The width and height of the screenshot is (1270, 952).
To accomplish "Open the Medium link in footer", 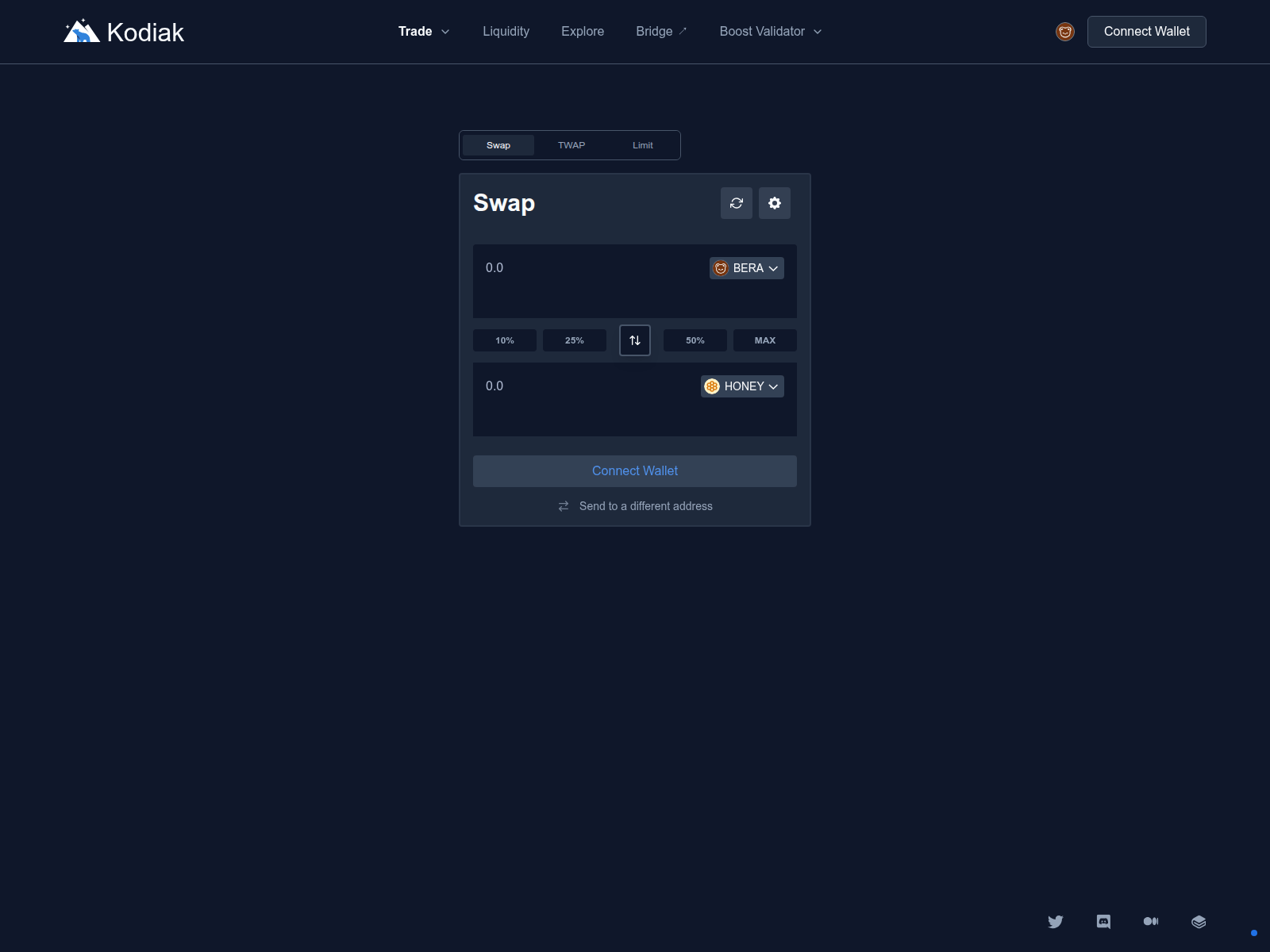I will (x=1150, y=921).
